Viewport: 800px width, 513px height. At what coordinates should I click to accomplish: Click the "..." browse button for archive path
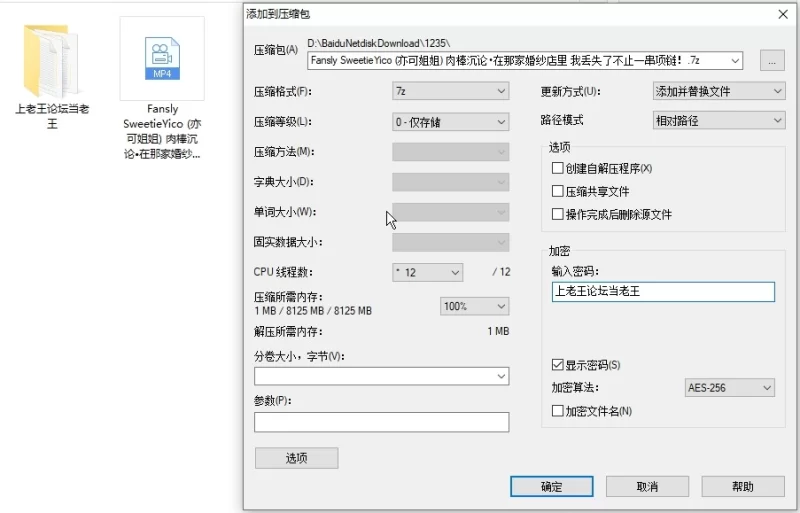pos(771,61)
